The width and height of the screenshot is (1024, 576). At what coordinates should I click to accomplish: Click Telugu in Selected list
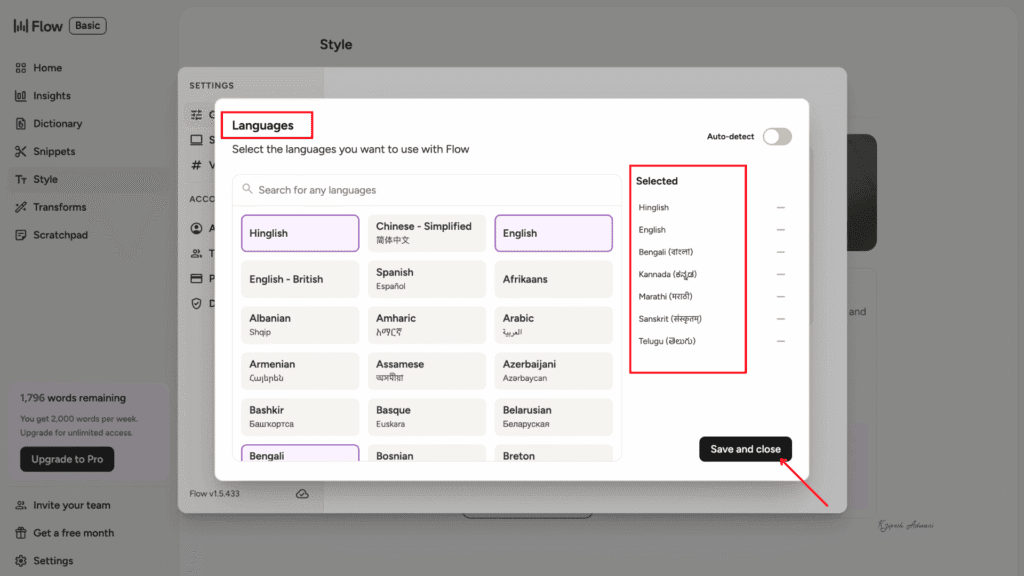(667, 341)
